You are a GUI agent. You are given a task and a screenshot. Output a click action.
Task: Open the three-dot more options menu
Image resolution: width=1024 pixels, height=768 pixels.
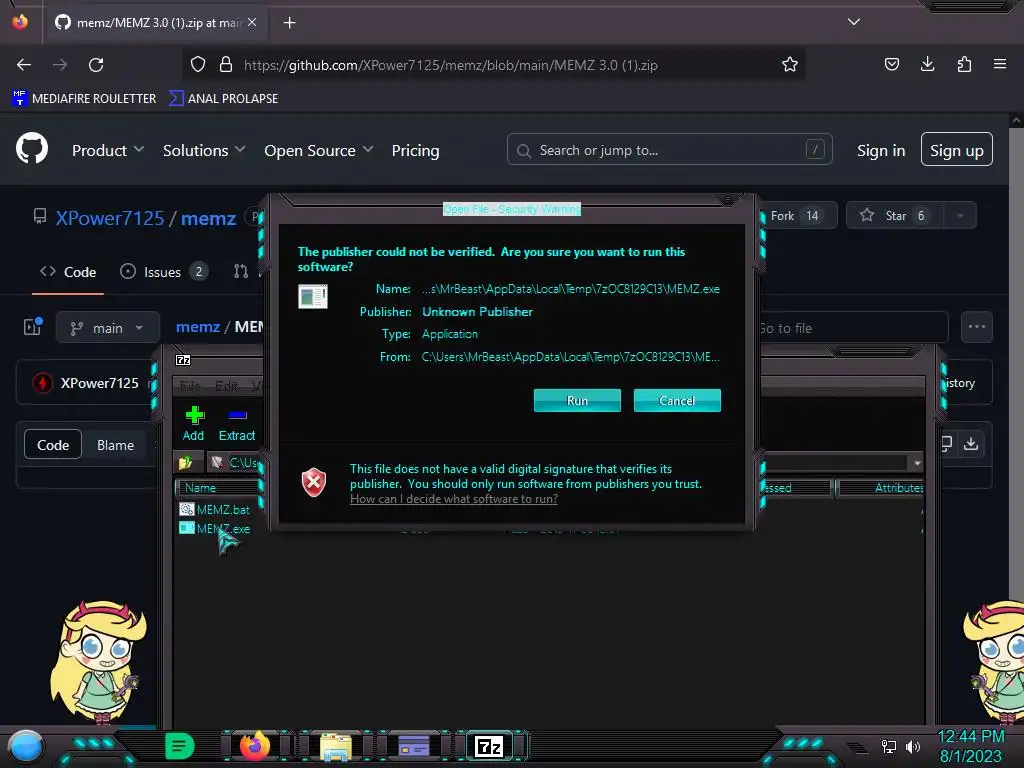coord(976,327)
